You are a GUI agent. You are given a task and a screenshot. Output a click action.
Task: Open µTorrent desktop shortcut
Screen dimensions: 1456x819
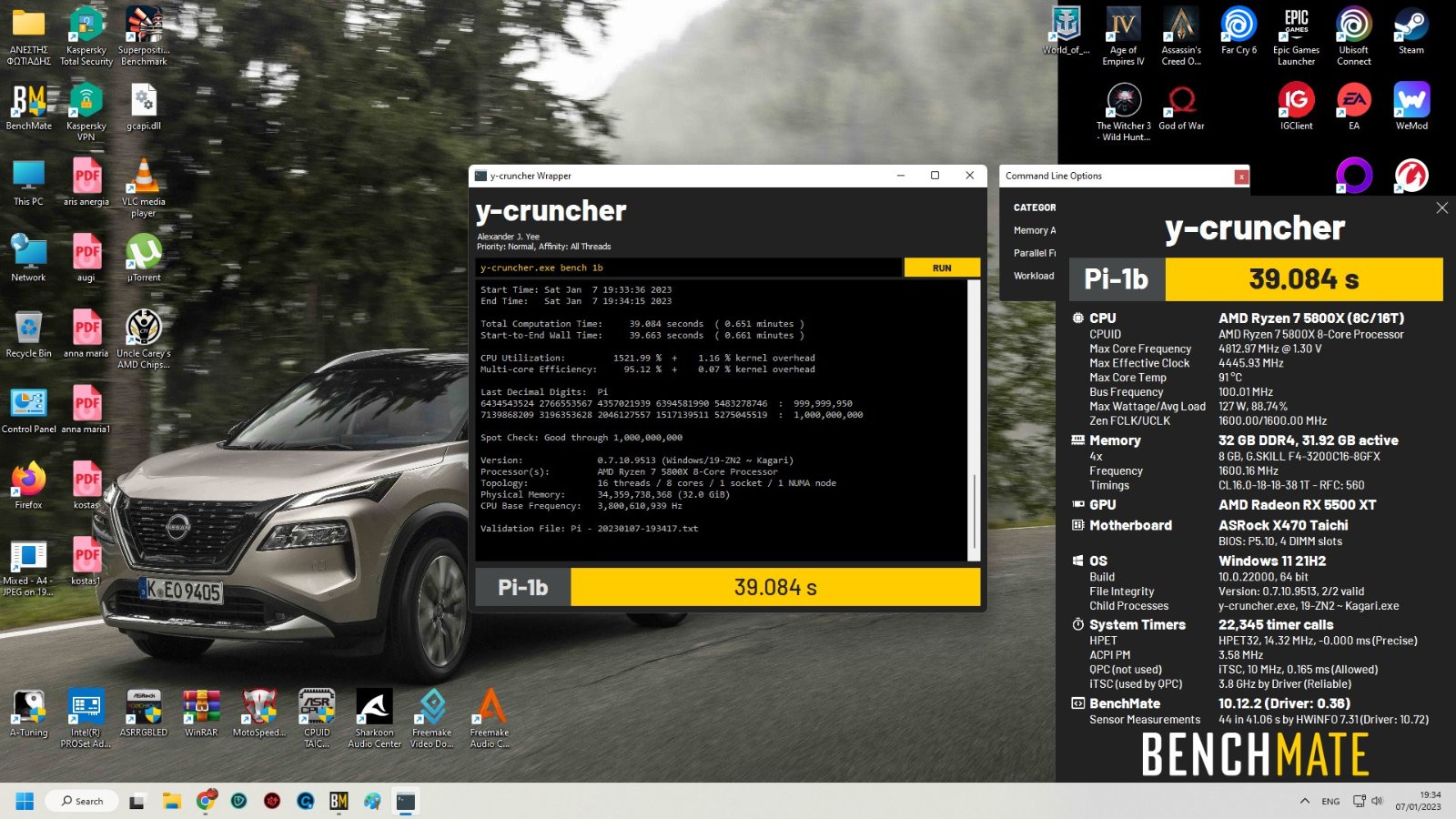144,258
